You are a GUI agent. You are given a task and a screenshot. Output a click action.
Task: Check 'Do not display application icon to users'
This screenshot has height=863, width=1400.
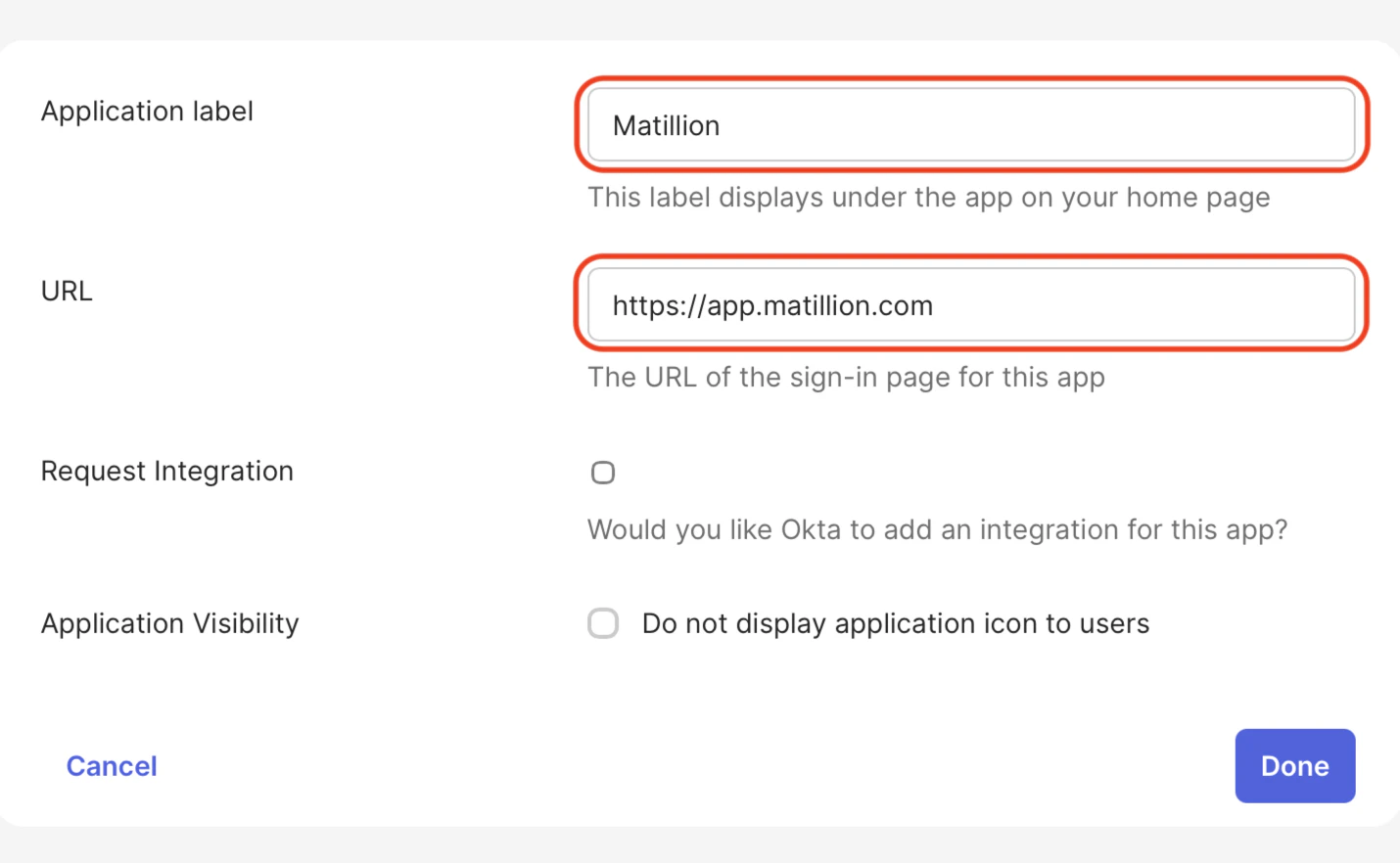602,623
